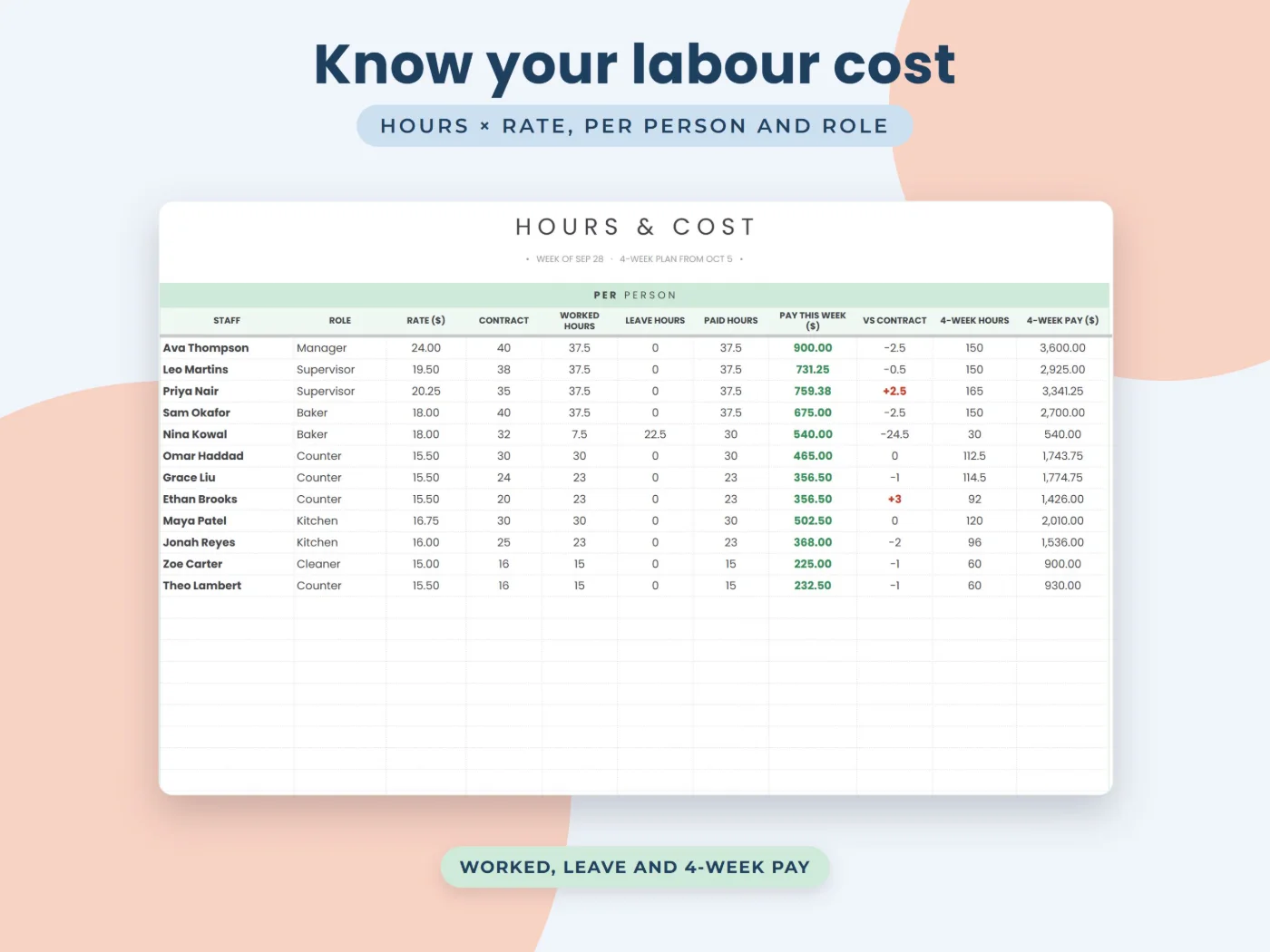Select Ethan Brooks' +3 vs contract value
The image size is (1270, 952).
click(894, 500)
